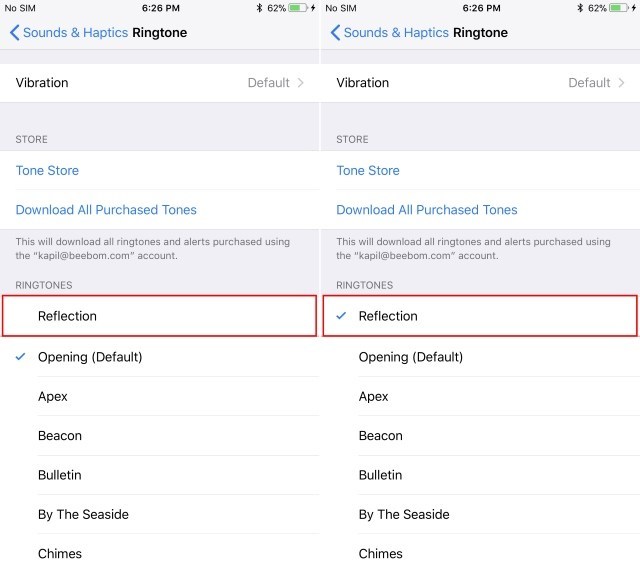The height and width of the screenshot is (568, 640).
Task: Tap battery icon in right status bar
Action: (x=619, y=8)
